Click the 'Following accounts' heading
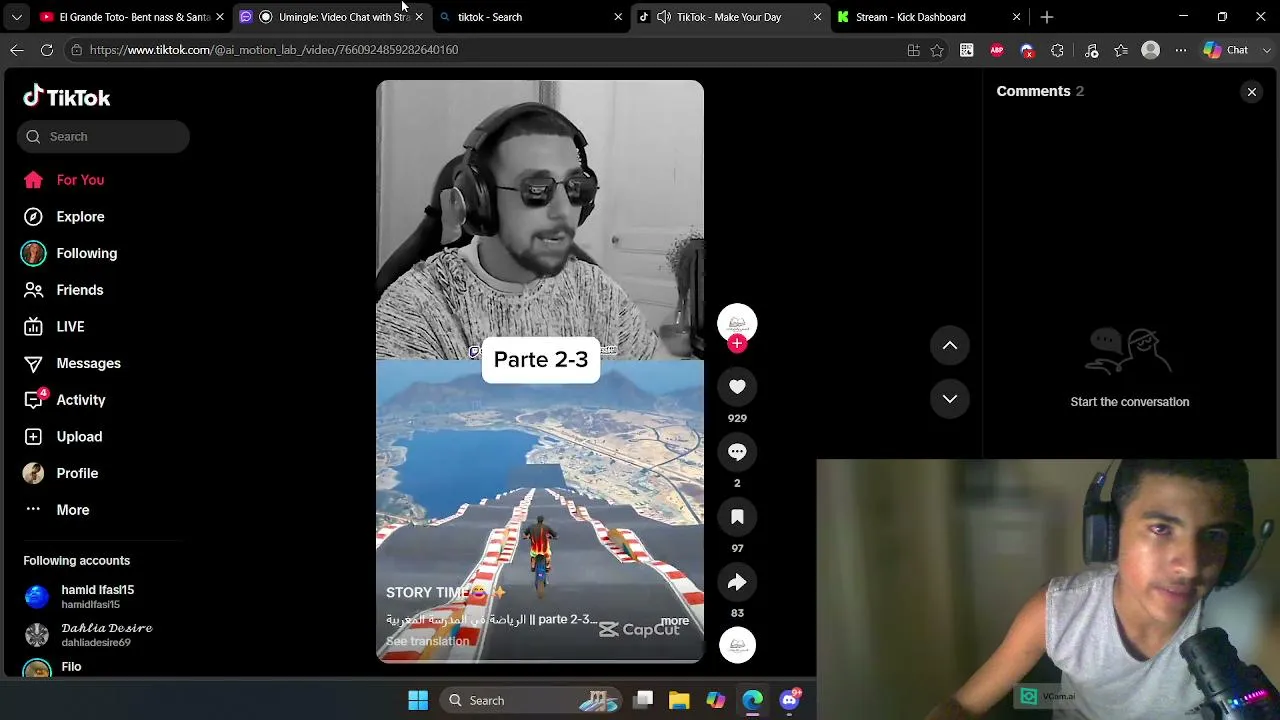The image size is (1280, 720). click(x=77, y=561)
